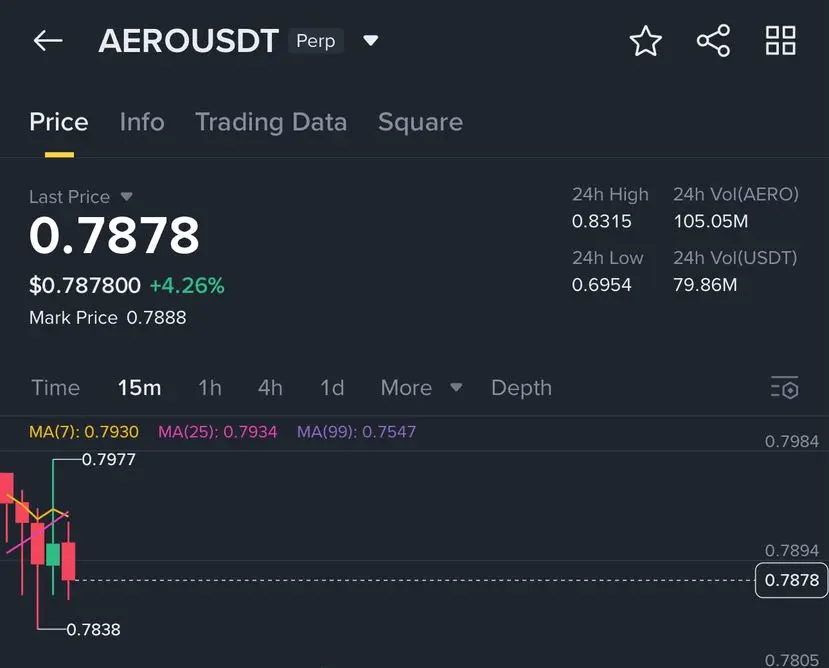Select the Square tab
Image resolution: width=829 pixels, height=668 pixels.
[x=420, y=122]
